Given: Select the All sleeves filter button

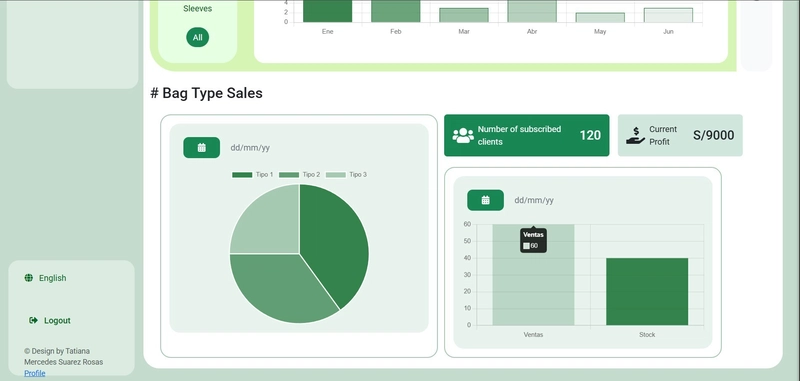Looking at the screenshot, I should point(197,37).
